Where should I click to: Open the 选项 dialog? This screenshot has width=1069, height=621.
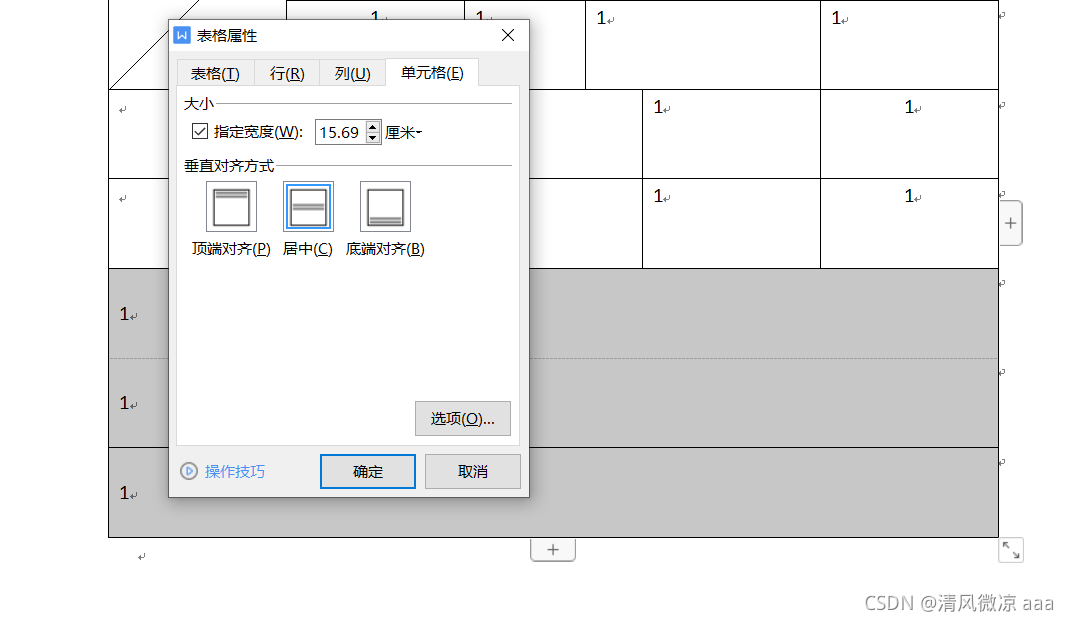point(462,418)
